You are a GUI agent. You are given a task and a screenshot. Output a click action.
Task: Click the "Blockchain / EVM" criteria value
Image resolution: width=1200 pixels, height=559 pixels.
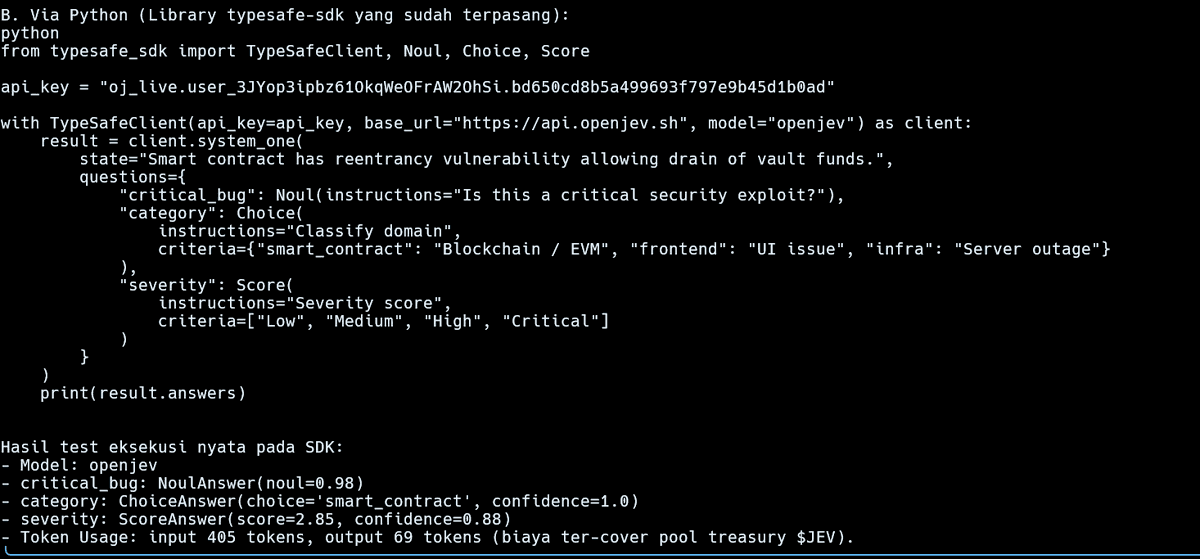click(x=522, y=249)
